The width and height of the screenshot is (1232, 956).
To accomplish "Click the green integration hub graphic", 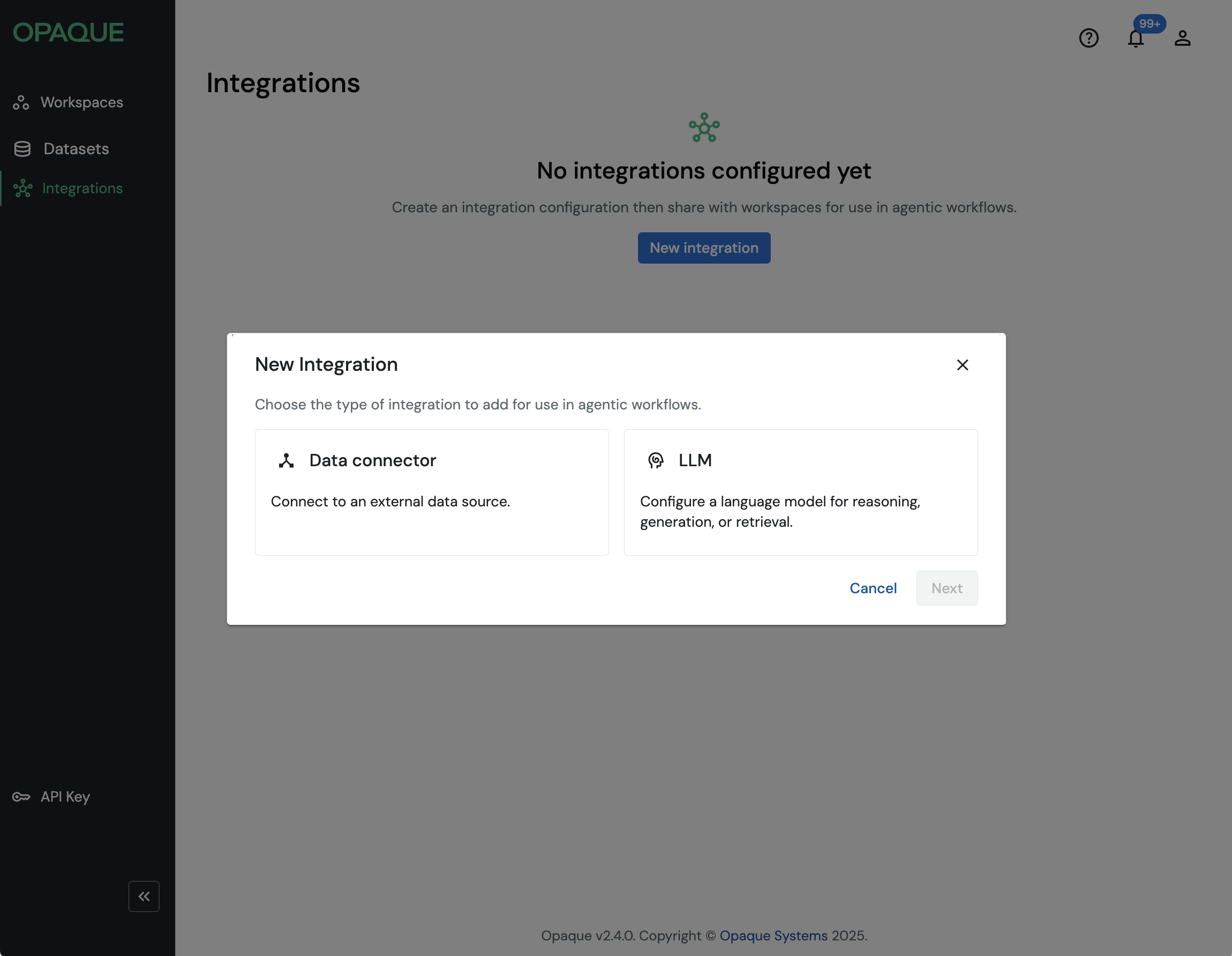I will tap(703, 128).
